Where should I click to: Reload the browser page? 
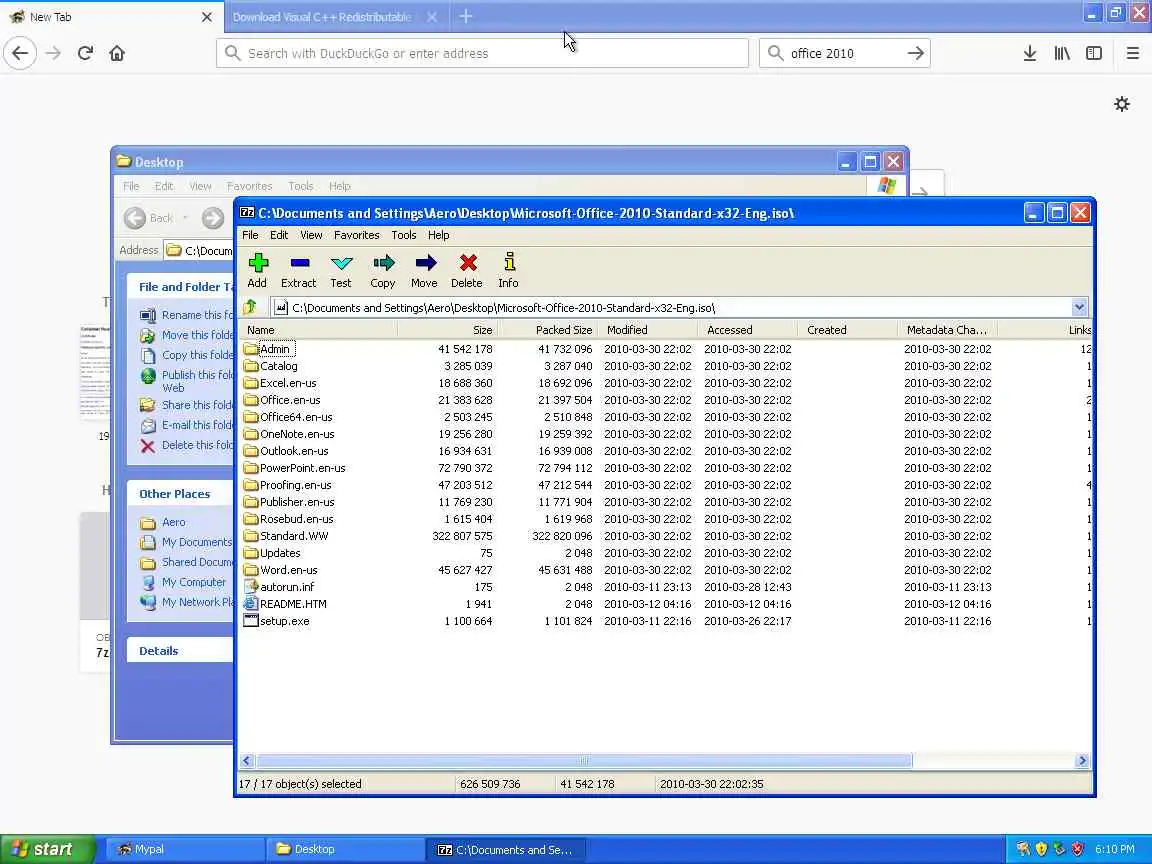(85, 53)
